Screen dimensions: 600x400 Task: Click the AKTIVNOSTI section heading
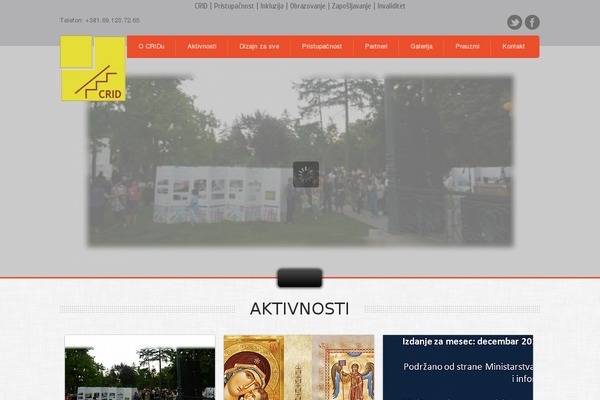[x=299, y=309]
